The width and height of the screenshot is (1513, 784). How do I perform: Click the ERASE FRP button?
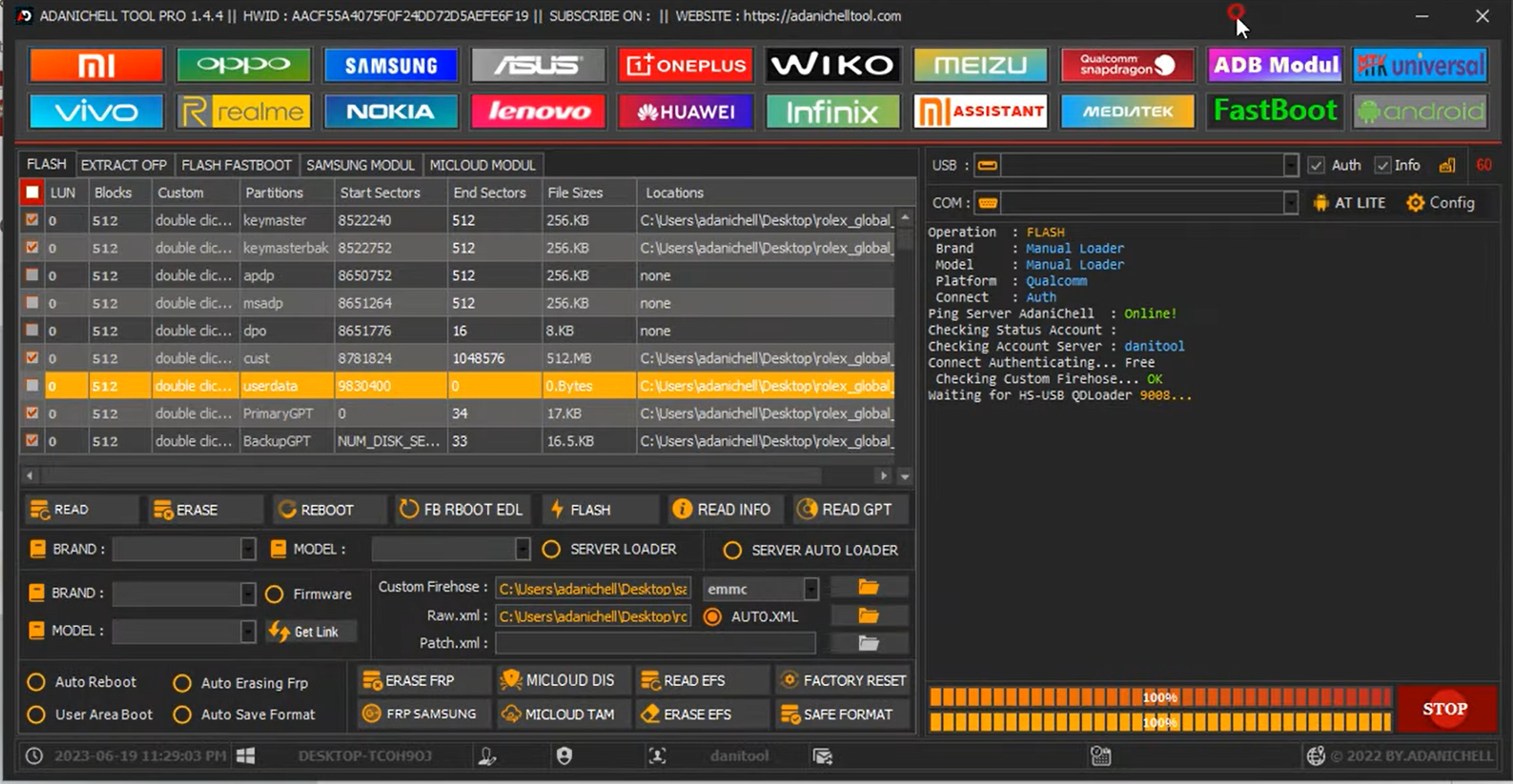coord(424,681)
